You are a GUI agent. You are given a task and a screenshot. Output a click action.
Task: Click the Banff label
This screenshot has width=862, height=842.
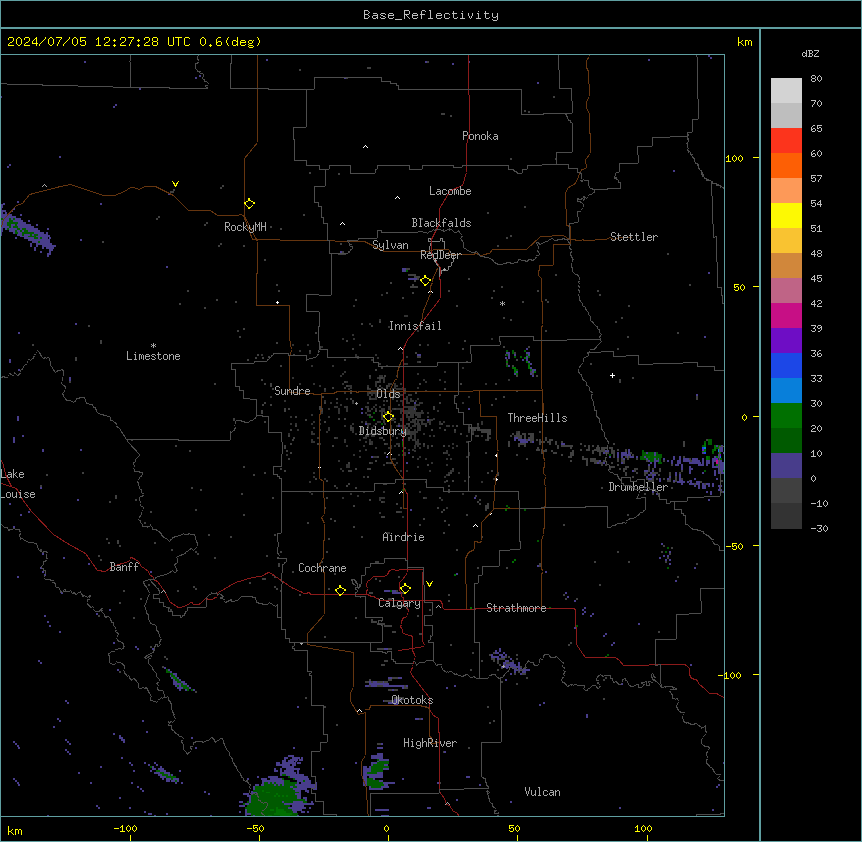click(124, 567)
